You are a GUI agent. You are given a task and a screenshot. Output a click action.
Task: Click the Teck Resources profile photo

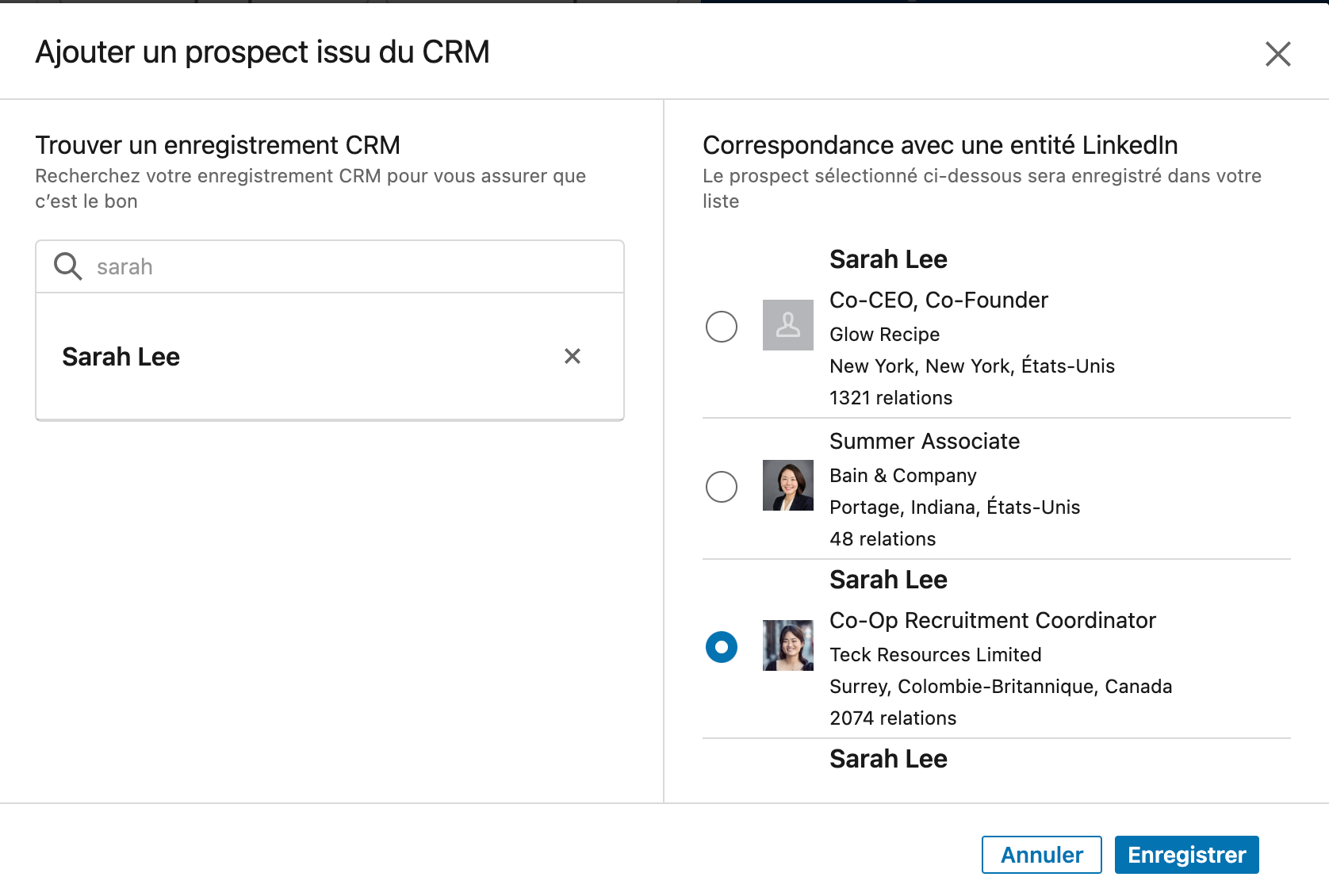(787, 645)
